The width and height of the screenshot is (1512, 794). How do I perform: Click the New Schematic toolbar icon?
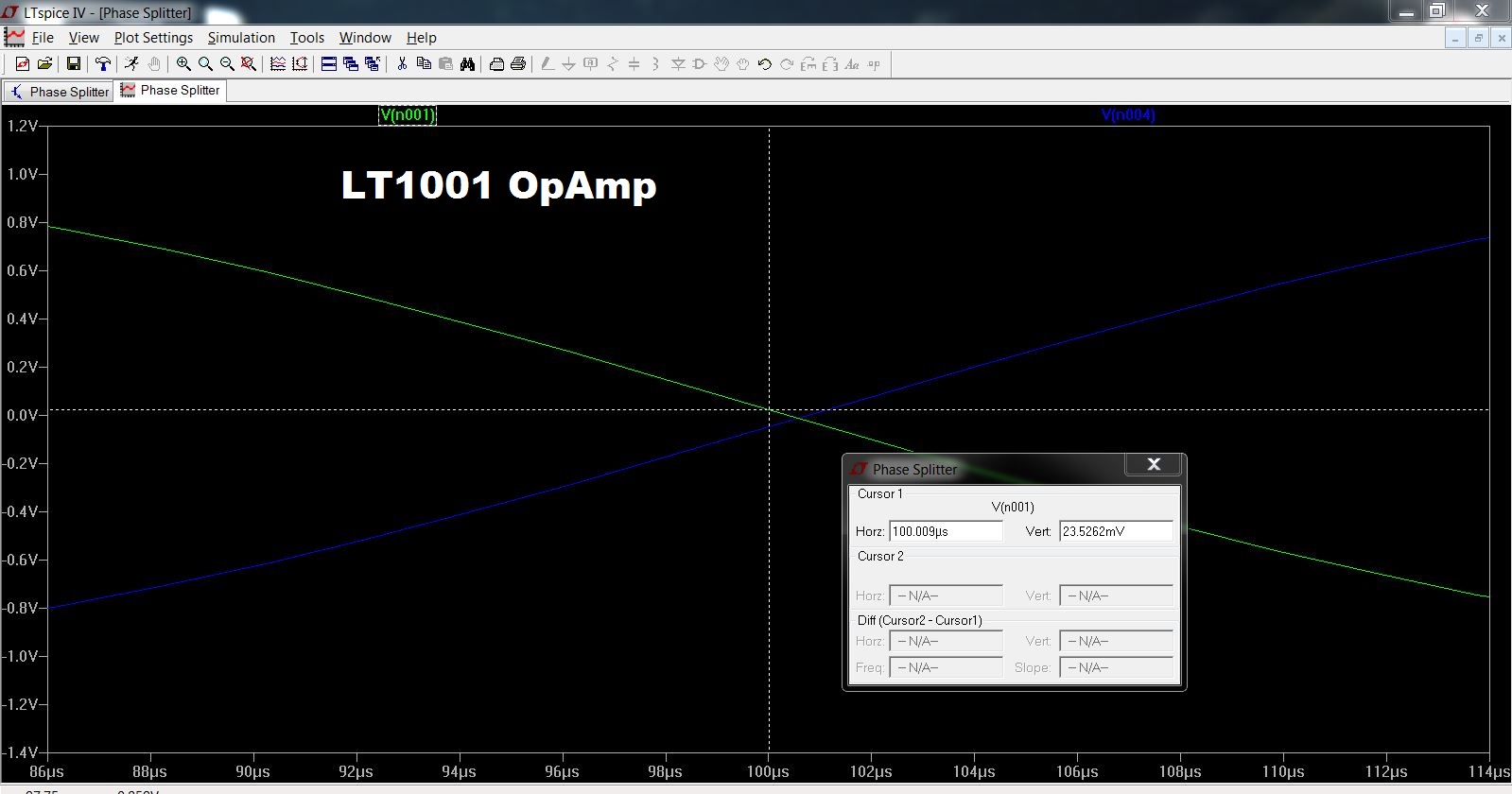click(x=23, y=64)
